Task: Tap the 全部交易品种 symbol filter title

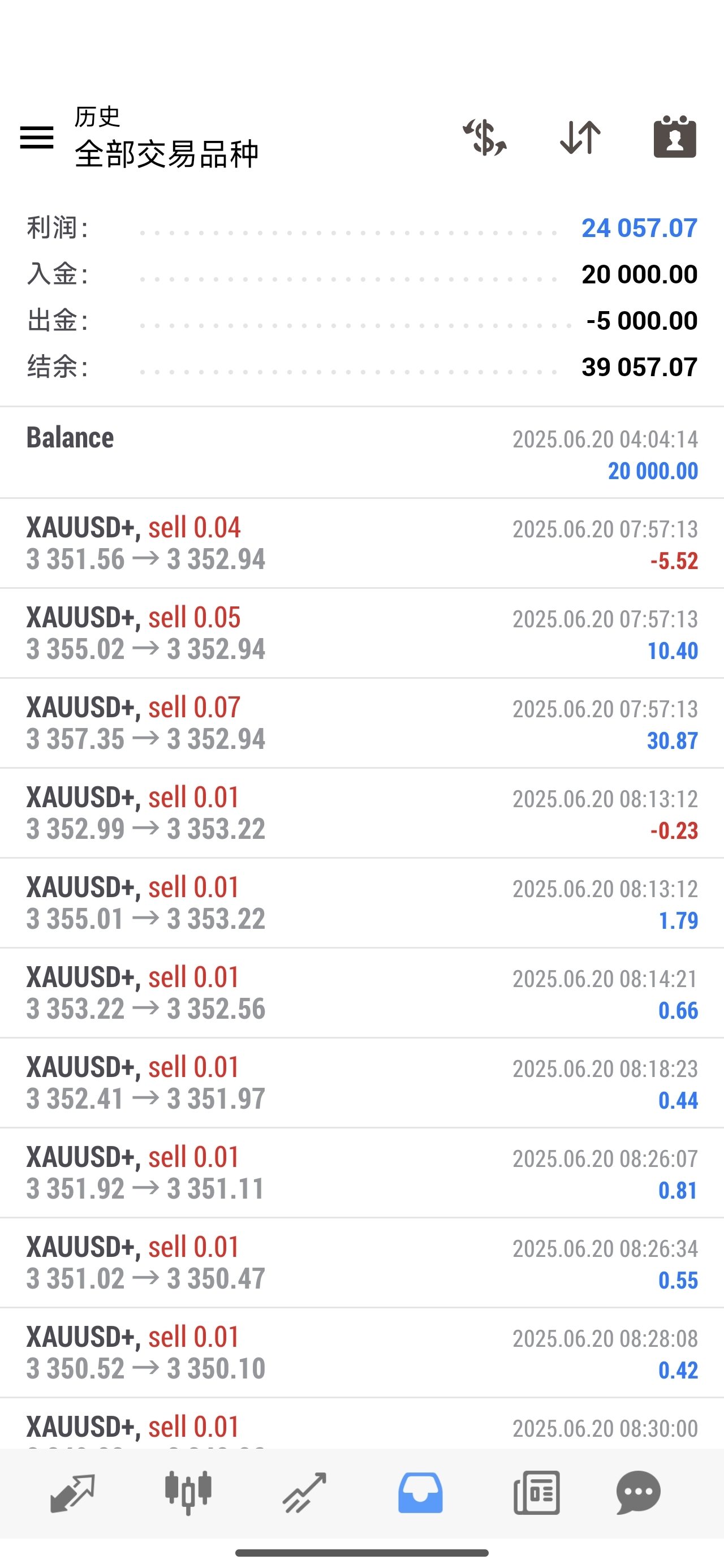Action: point(167,154)
